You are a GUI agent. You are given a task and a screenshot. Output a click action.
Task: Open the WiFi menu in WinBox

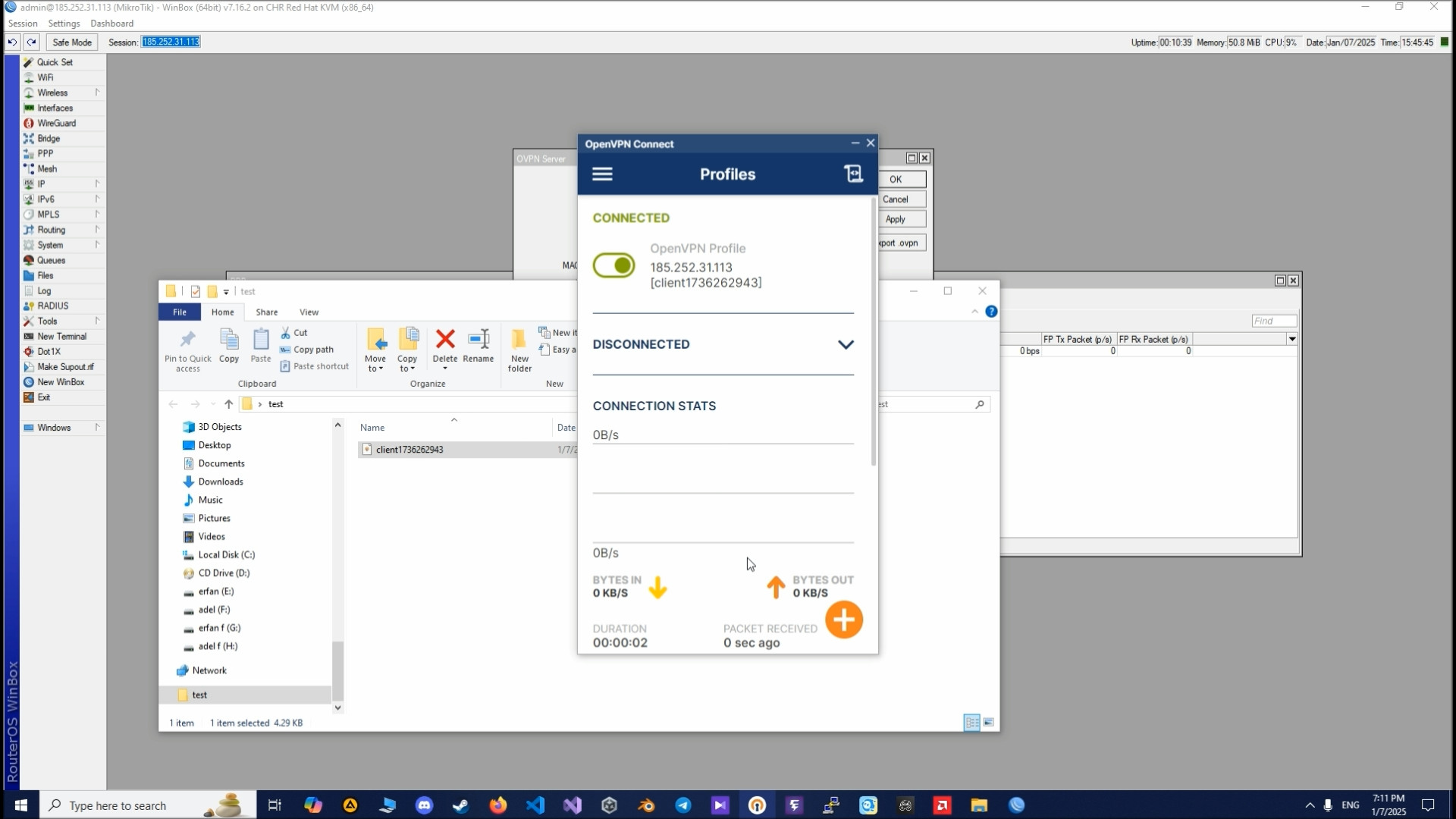[x=45, y=77]
